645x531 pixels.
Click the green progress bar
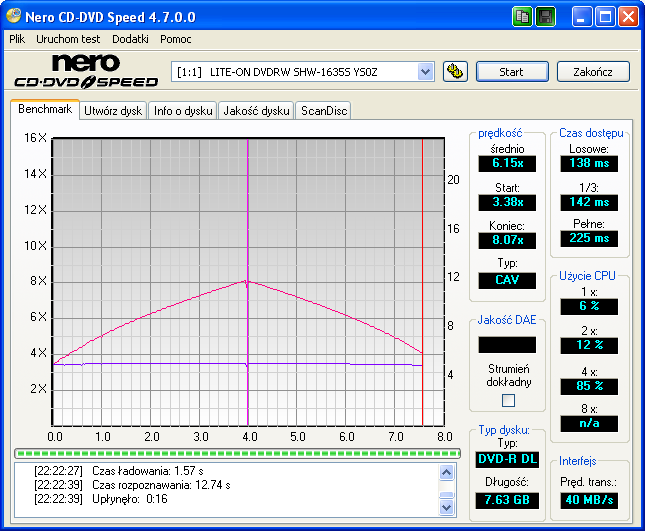point(237,453)
